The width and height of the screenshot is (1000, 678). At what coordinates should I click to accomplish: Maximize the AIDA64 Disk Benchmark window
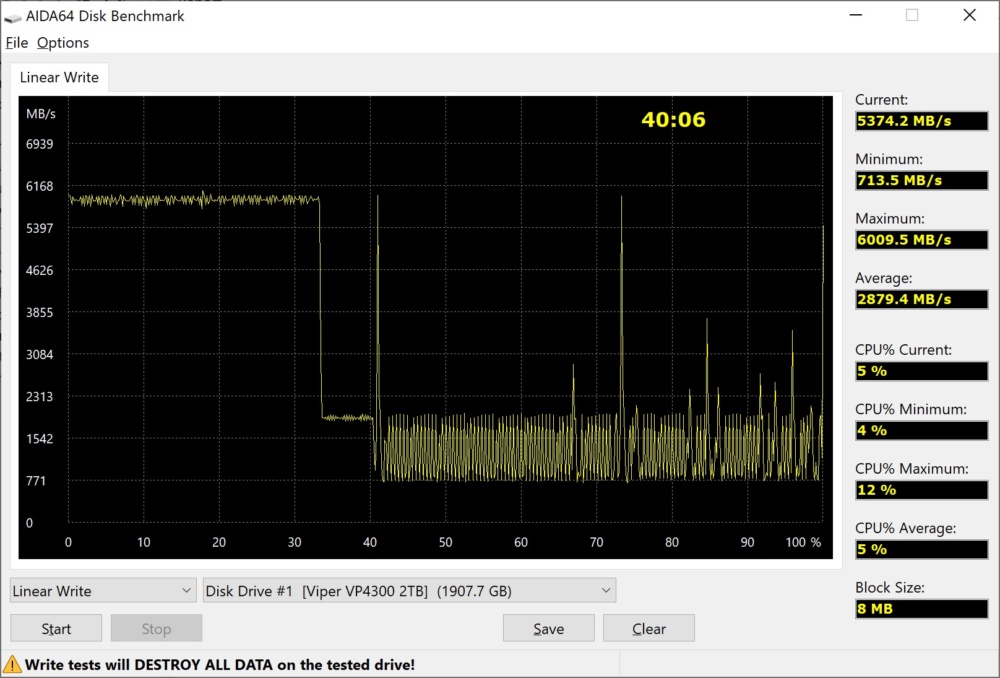(912, 15)
